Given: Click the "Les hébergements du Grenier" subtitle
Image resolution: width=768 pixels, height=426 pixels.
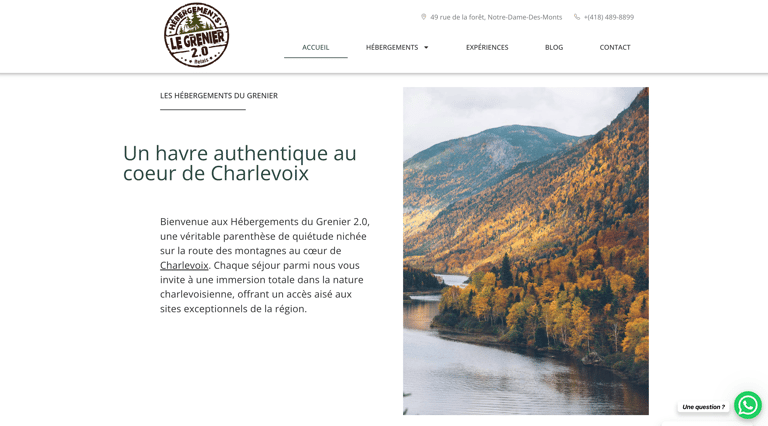Looking at the screenshot, I should pos(219,95).
